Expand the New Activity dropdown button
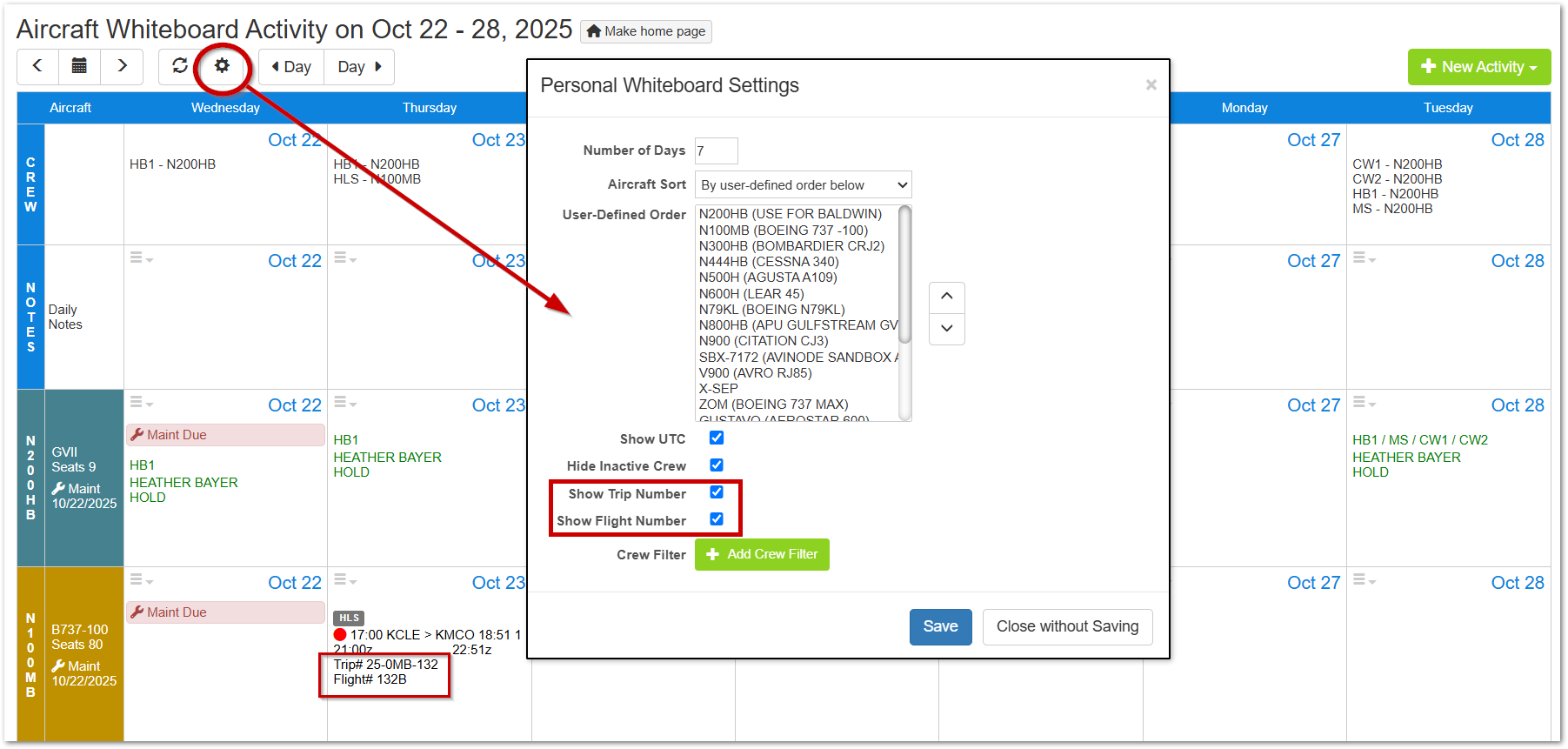 [x=1478, y=67]
